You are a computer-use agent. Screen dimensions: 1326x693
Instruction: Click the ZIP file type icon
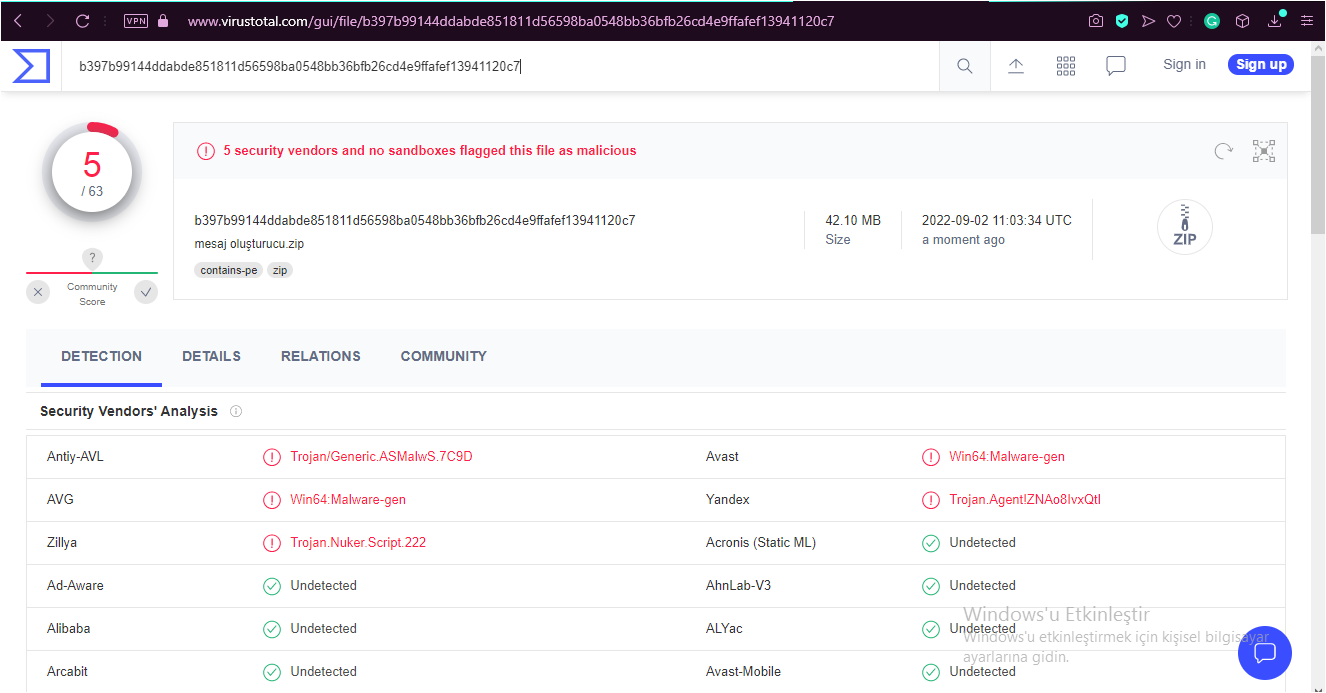tap(1185, 228)
